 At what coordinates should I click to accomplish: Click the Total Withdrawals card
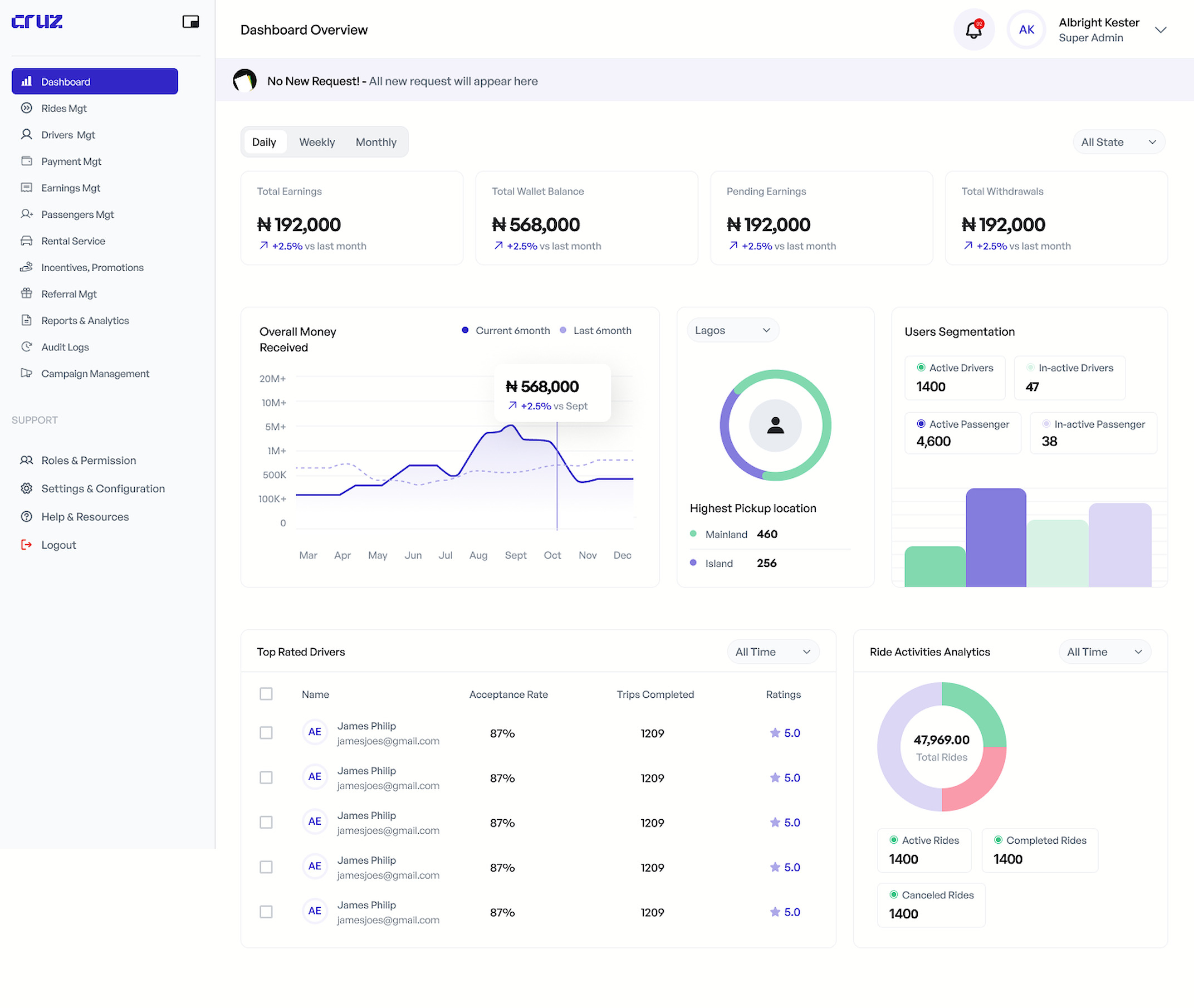(x=1056, y=218)
